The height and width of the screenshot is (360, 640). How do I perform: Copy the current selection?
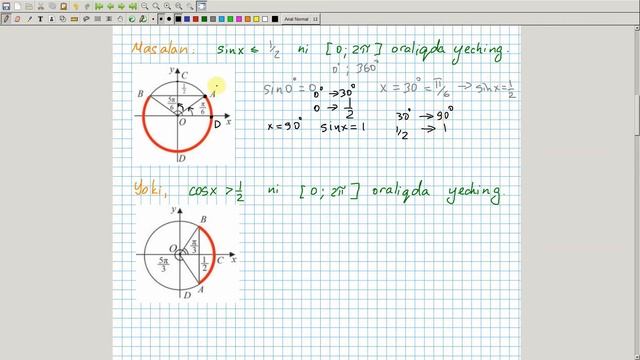pos(52,7)
